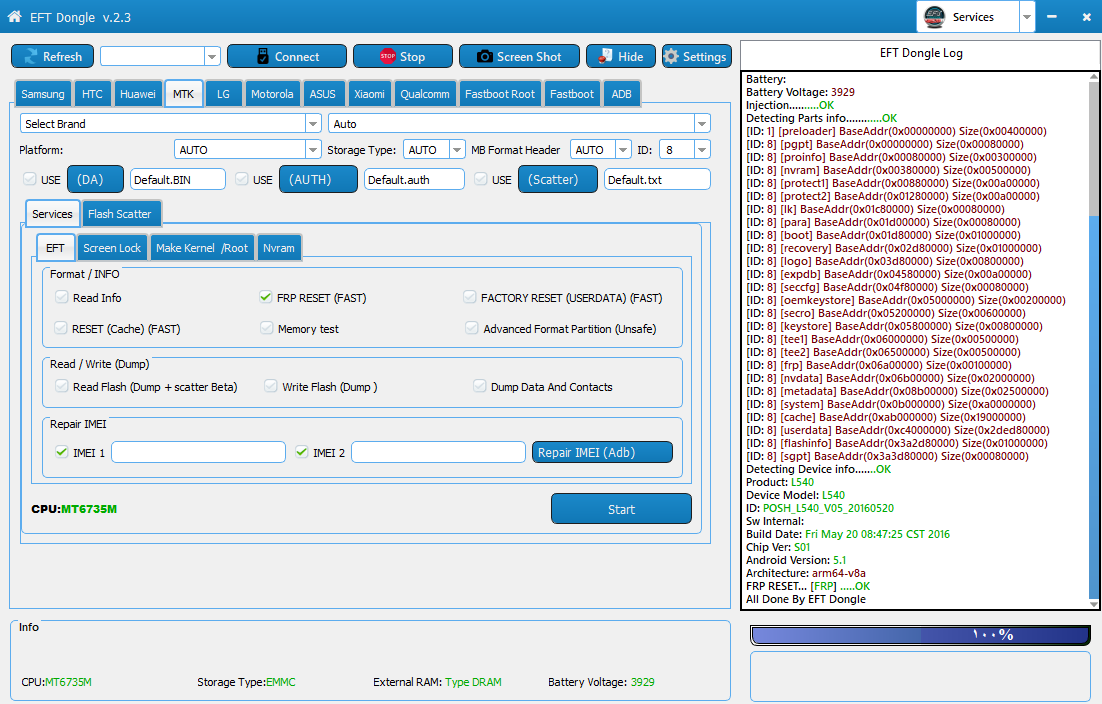Enable the Read Info checkbox
Image resolution: width=1102 pixels, height=704 pixels.
(x=62, y=297)
